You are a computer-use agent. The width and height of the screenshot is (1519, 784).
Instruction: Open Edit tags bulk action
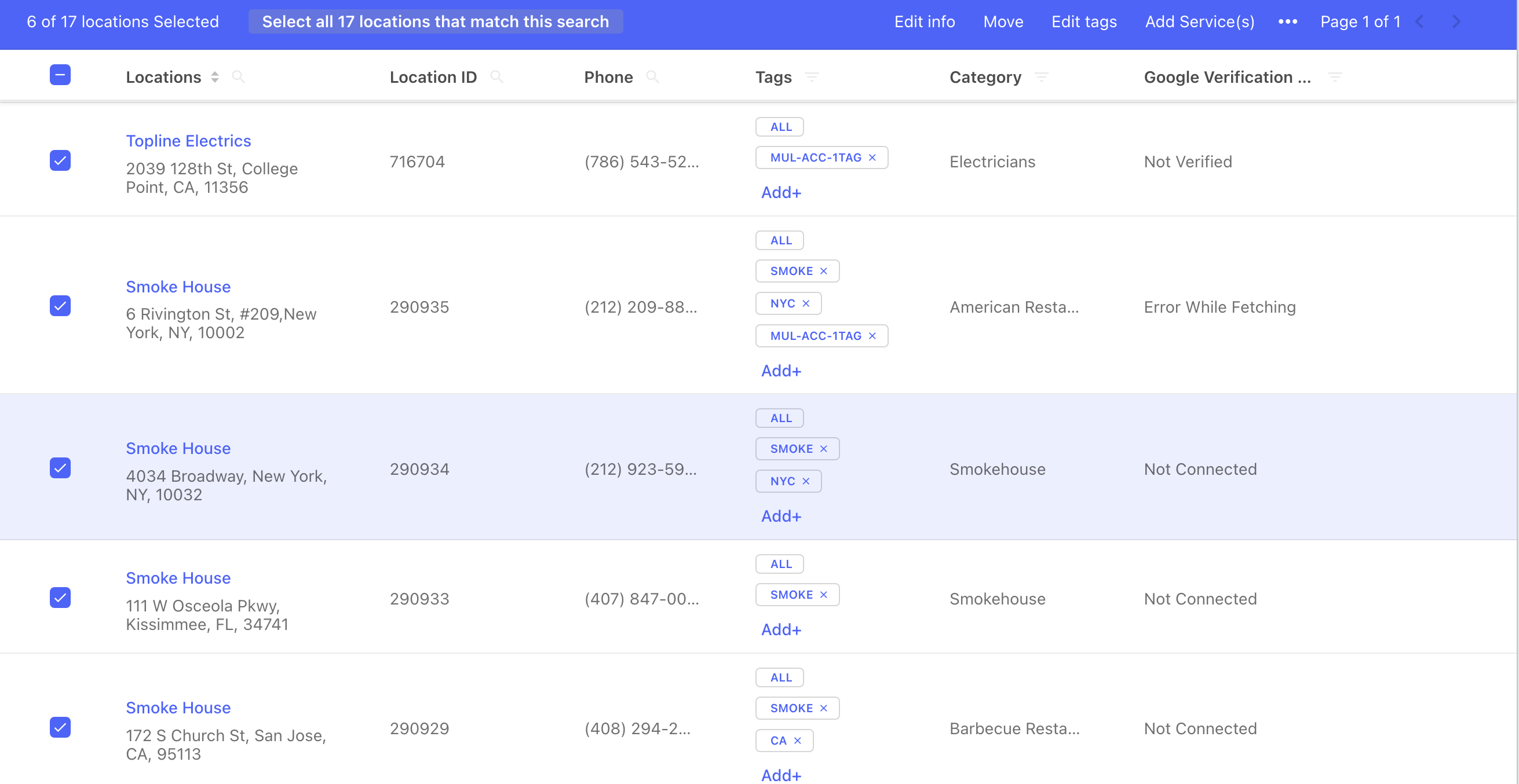tap(1084, 22)
